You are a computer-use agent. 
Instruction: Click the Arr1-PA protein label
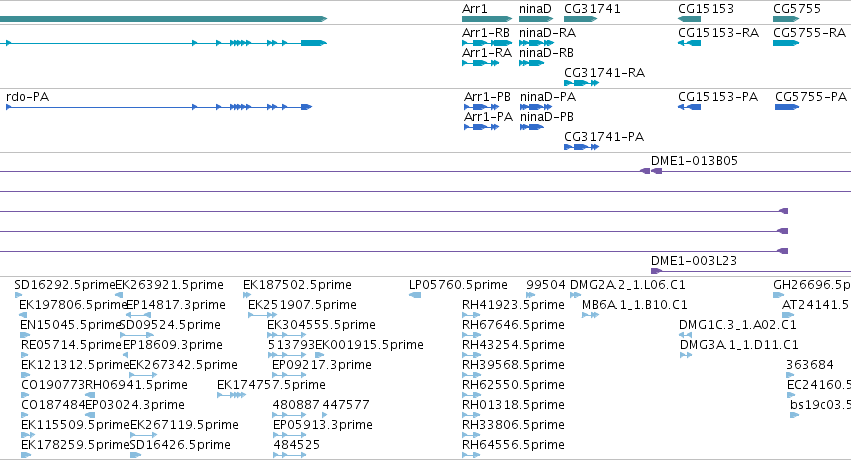488,117
